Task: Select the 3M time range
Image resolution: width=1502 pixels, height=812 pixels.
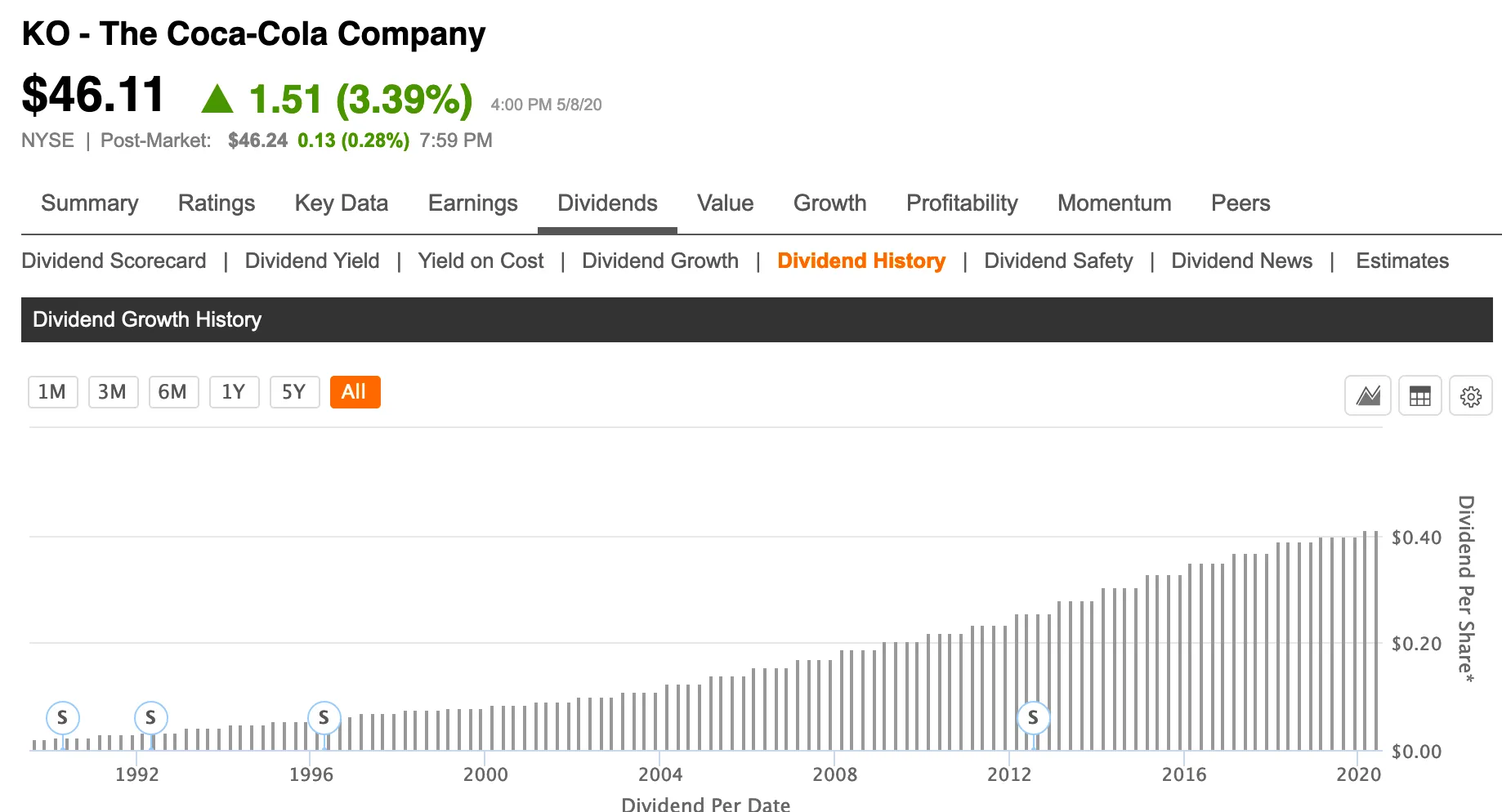Action: 113,392
